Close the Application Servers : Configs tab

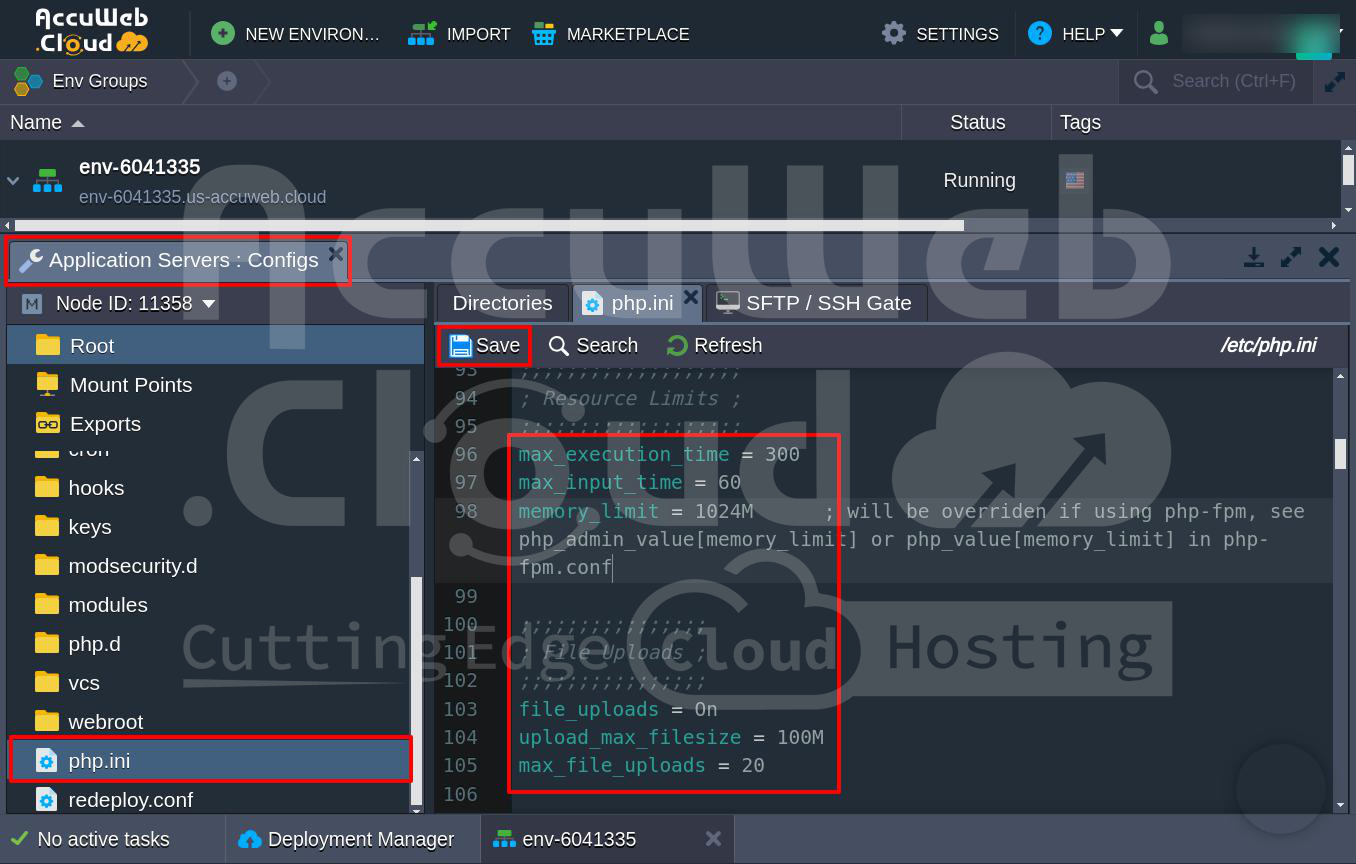tap(336, 253)
